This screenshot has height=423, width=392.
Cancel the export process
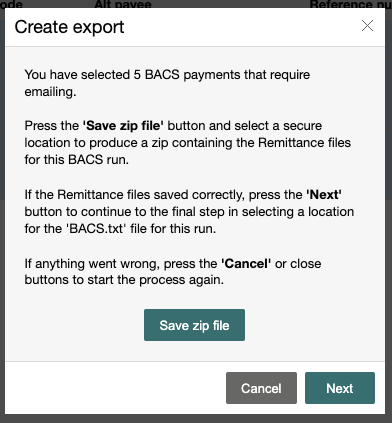261,388
